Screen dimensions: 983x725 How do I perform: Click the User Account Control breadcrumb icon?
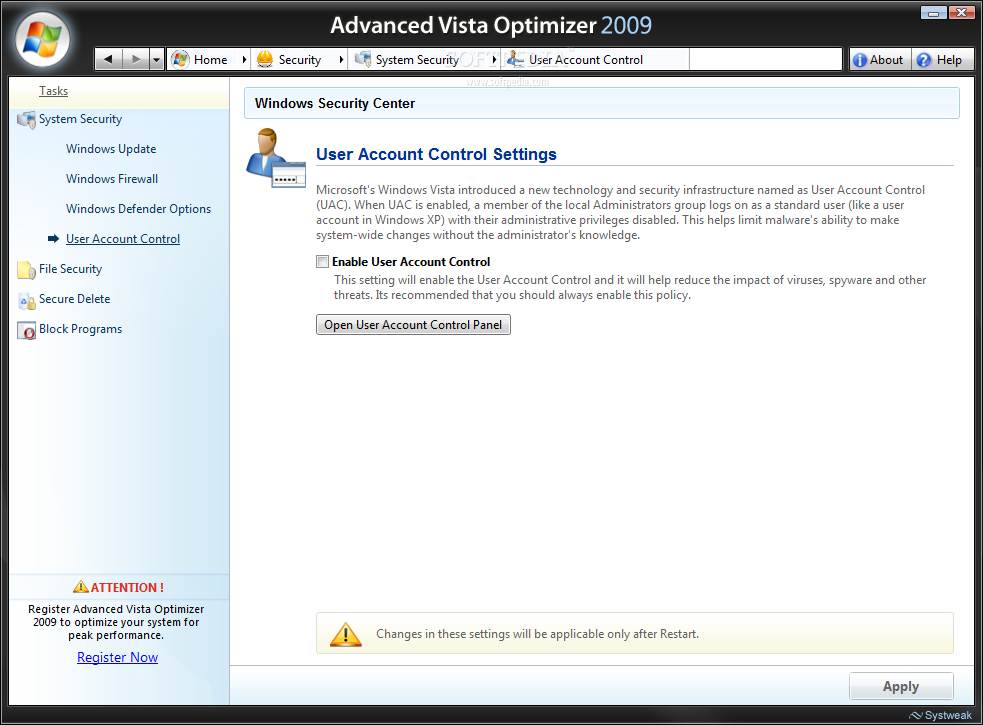click(515, 59)
